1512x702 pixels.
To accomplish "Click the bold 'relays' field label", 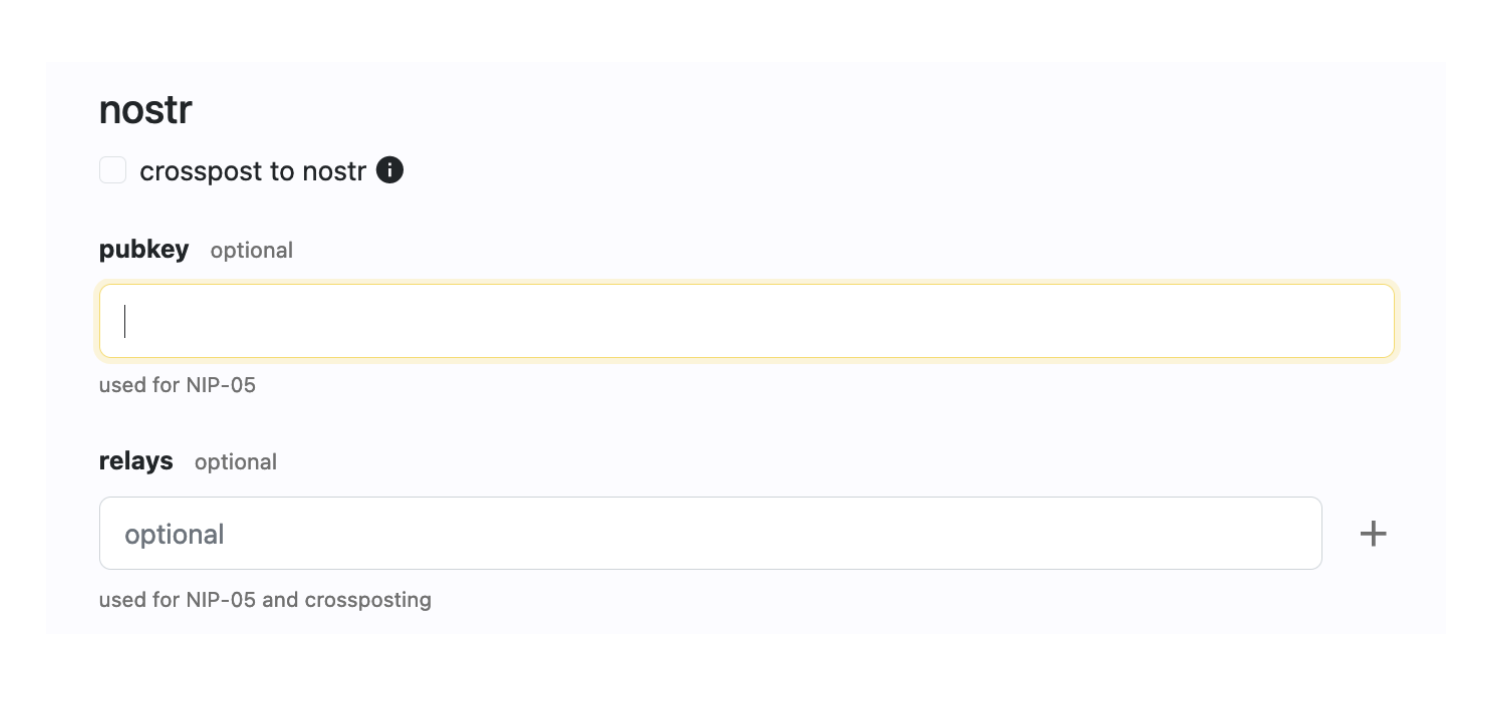I will 136,461.
